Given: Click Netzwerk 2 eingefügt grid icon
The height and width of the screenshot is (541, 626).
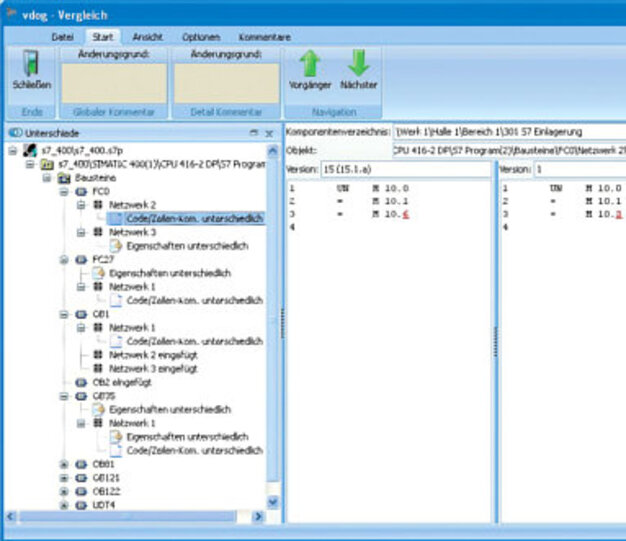Looking at the screenshot, I should pyautogui.click(x=98, y=355).
